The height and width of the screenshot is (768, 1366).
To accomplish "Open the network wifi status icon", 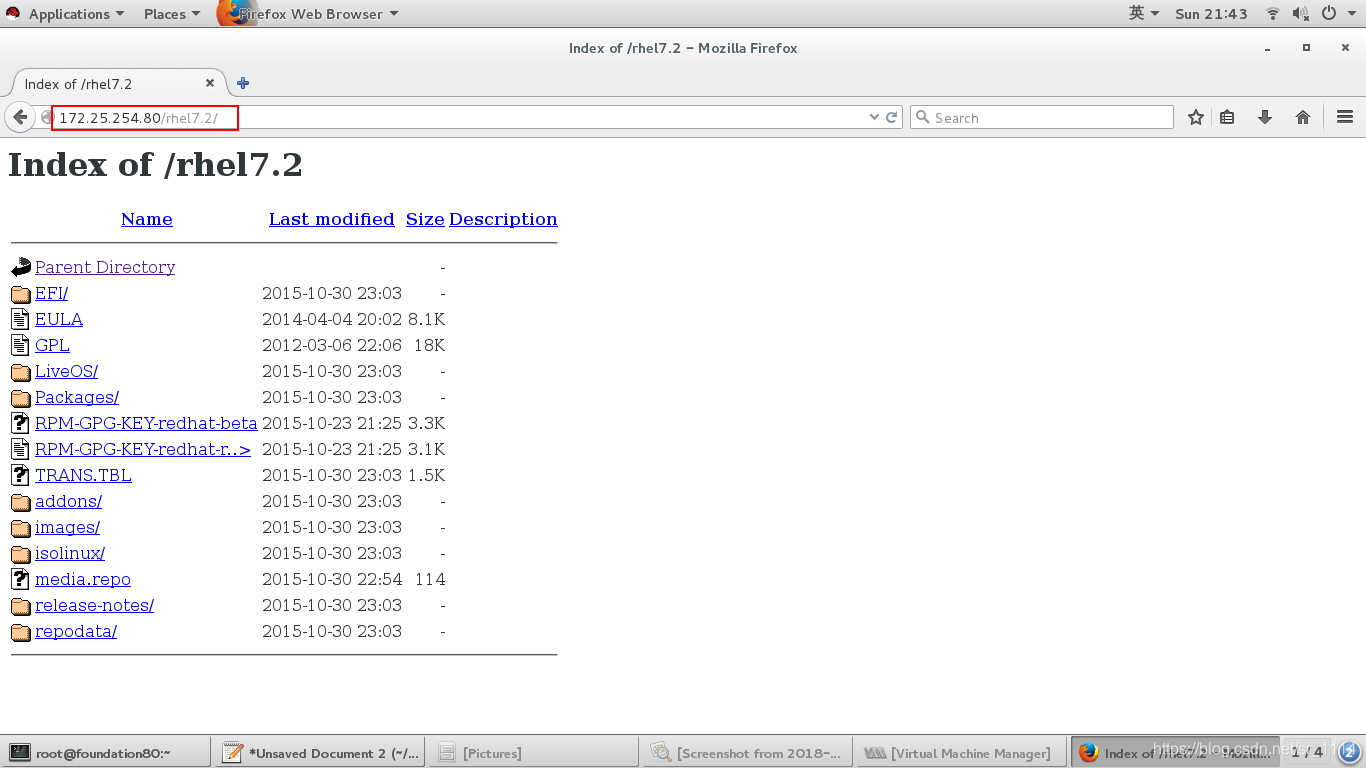I will 1273,13.
